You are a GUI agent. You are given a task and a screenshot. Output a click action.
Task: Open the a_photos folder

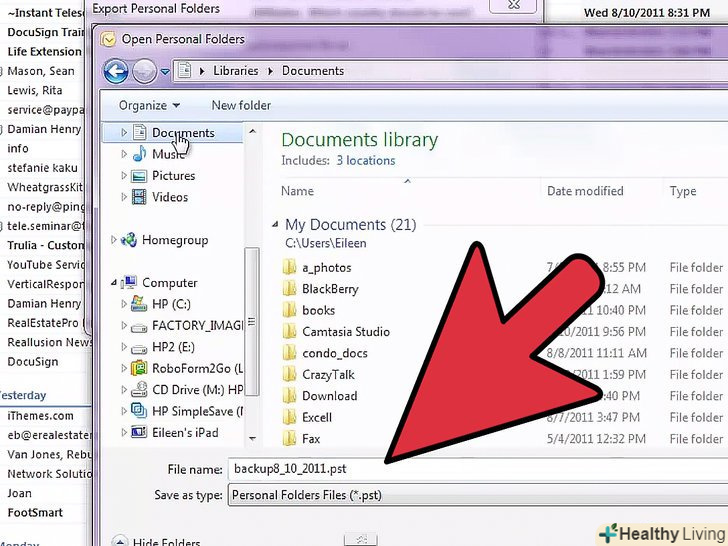click(326, 268)
